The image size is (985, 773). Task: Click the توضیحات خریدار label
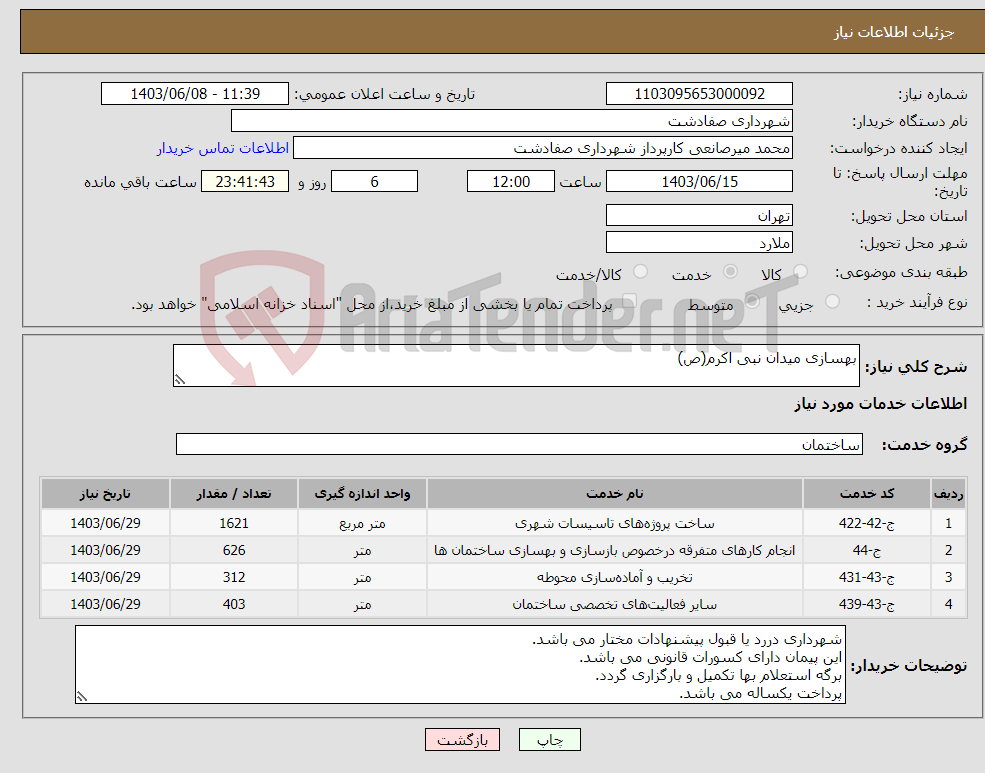coord(909,666)
